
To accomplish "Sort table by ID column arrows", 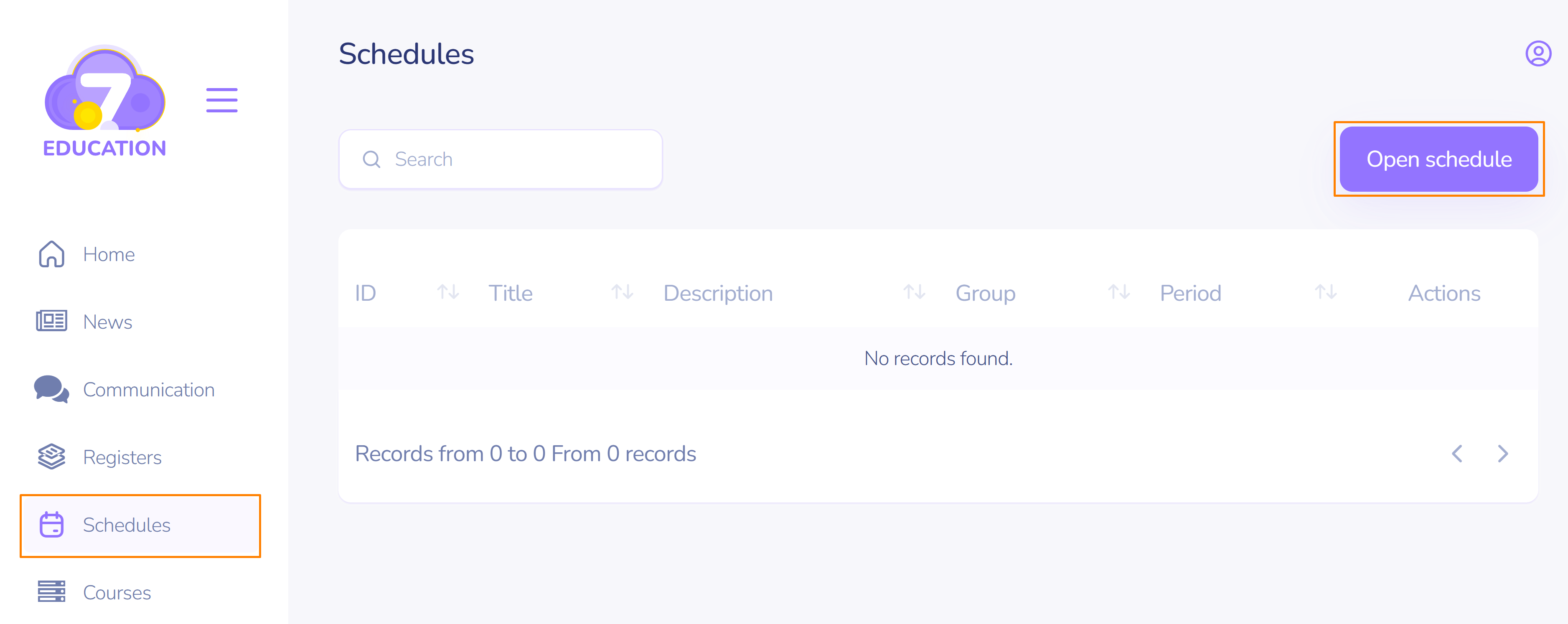I will point(448,293).
